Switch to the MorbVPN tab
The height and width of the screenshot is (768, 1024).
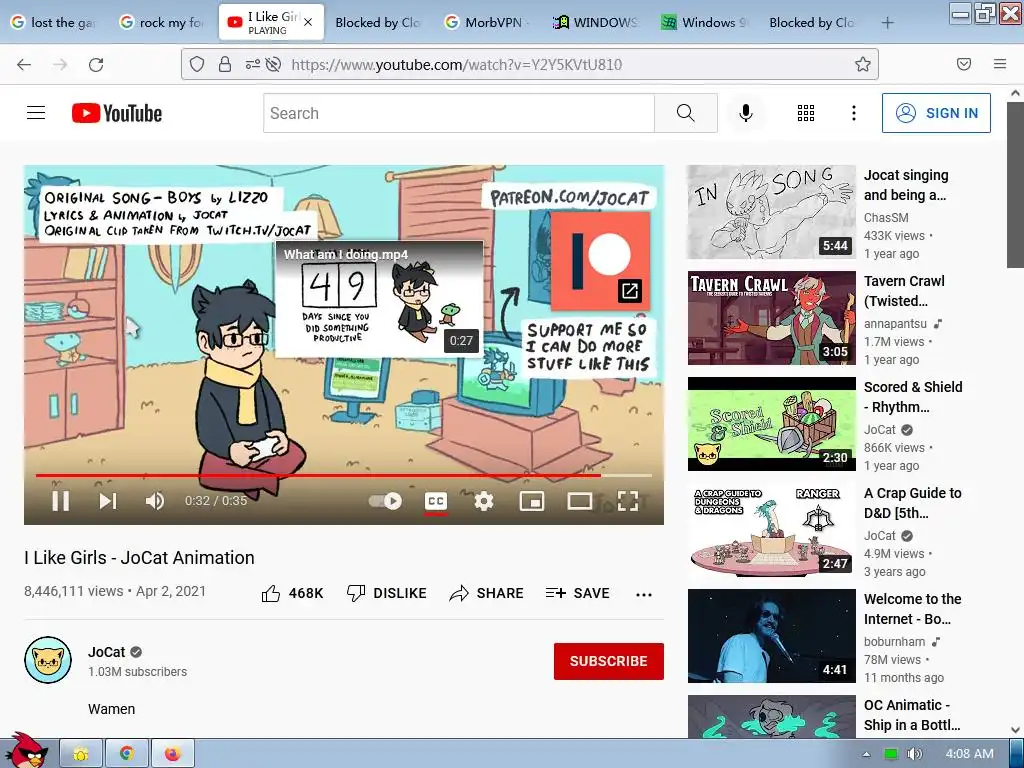486,22
